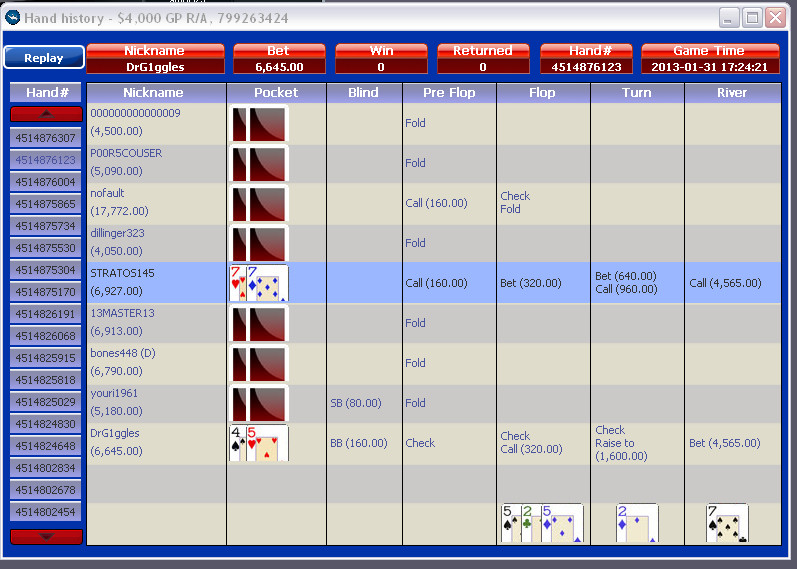
Task: Click the river card 7 of spades
Action: pyautogui.click(x=727, y=523)
